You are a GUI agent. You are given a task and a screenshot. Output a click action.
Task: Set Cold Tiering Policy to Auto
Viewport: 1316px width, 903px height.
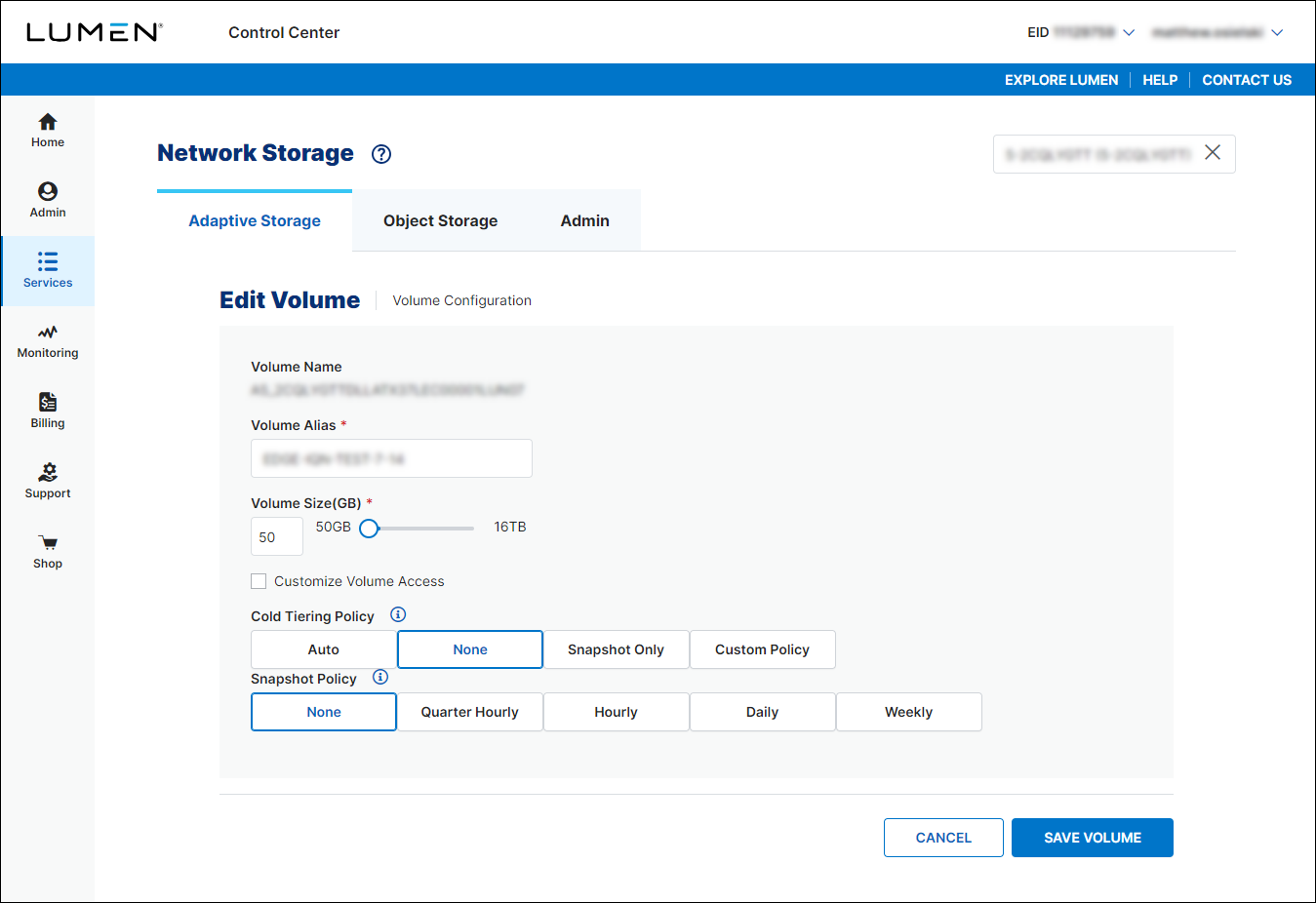[x=324, y=649]
